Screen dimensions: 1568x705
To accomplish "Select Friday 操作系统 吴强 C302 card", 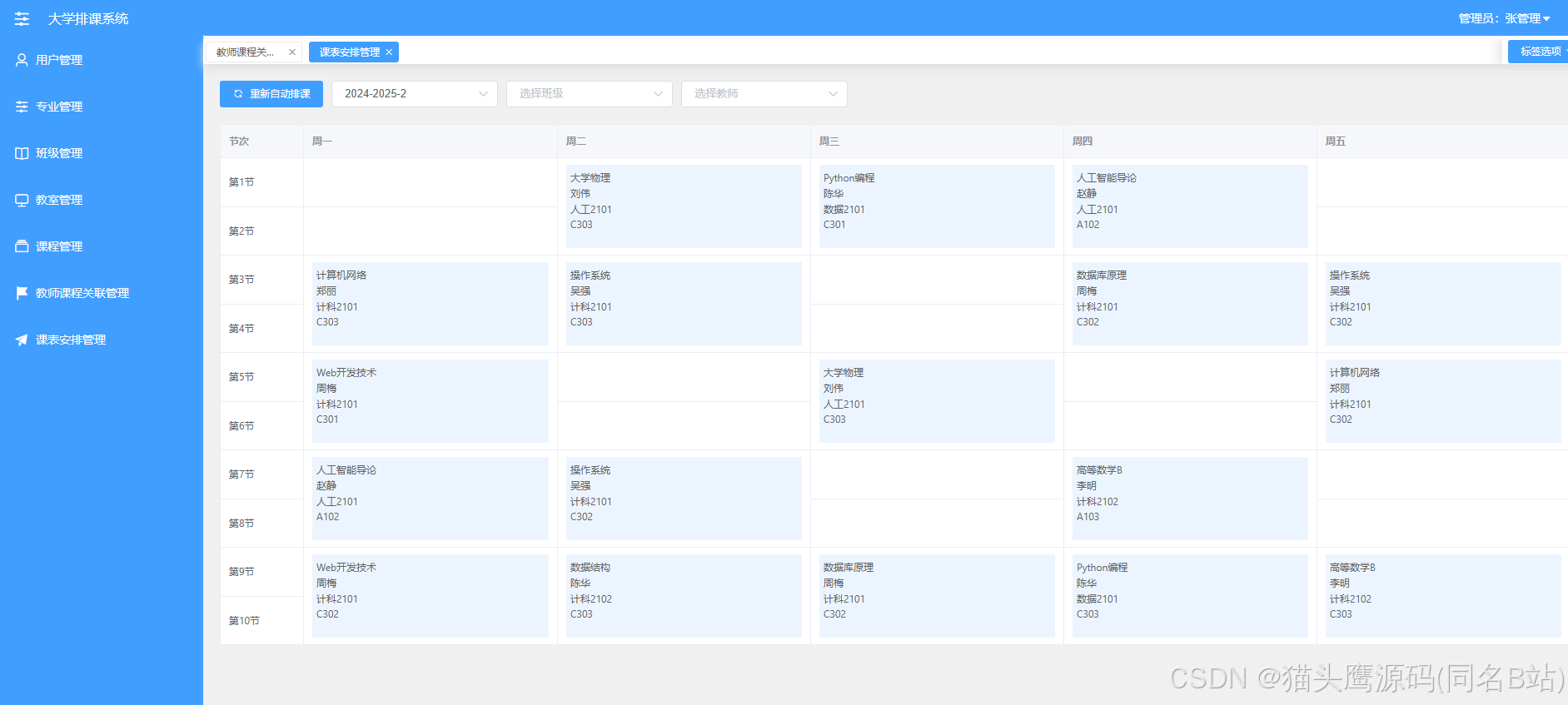I will 1443,304.
